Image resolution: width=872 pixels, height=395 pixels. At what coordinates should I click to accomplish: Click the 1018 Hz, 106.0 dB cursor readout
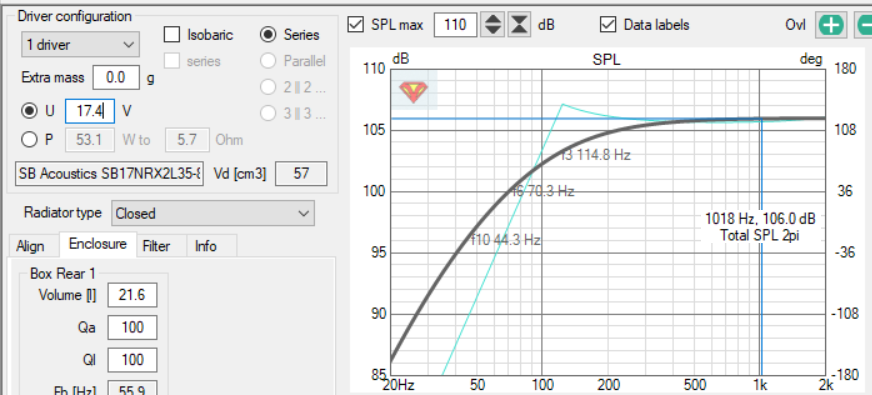(x=760, y=218)
